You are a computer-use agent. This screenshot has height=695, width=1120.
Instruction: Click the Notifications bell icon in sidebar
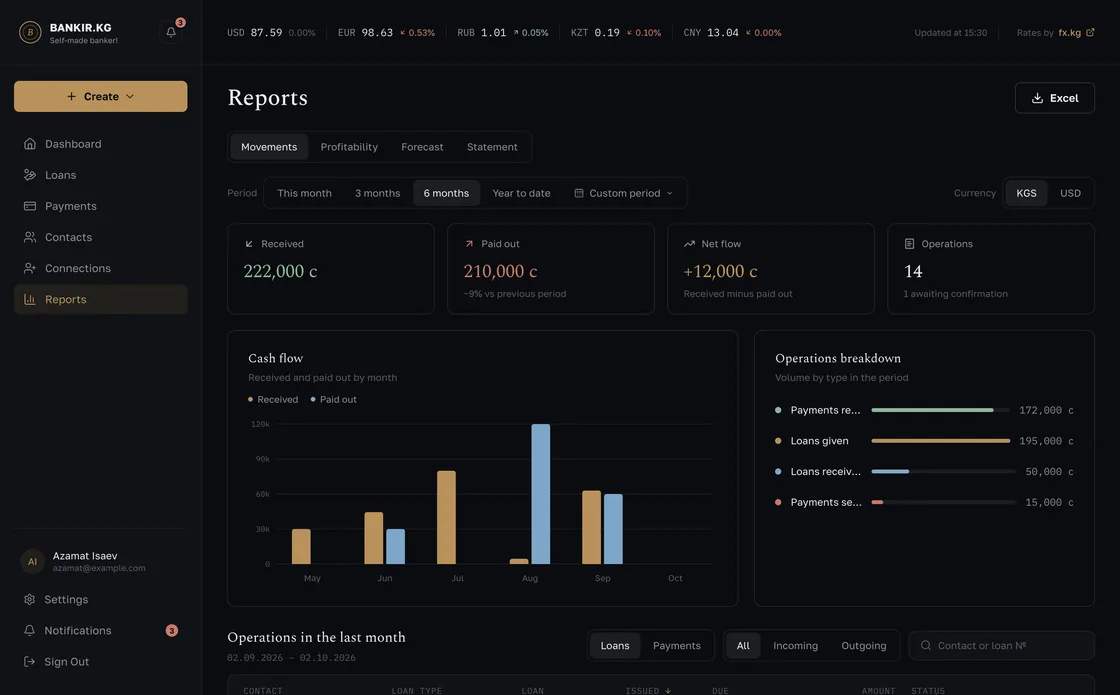(29, 630)
